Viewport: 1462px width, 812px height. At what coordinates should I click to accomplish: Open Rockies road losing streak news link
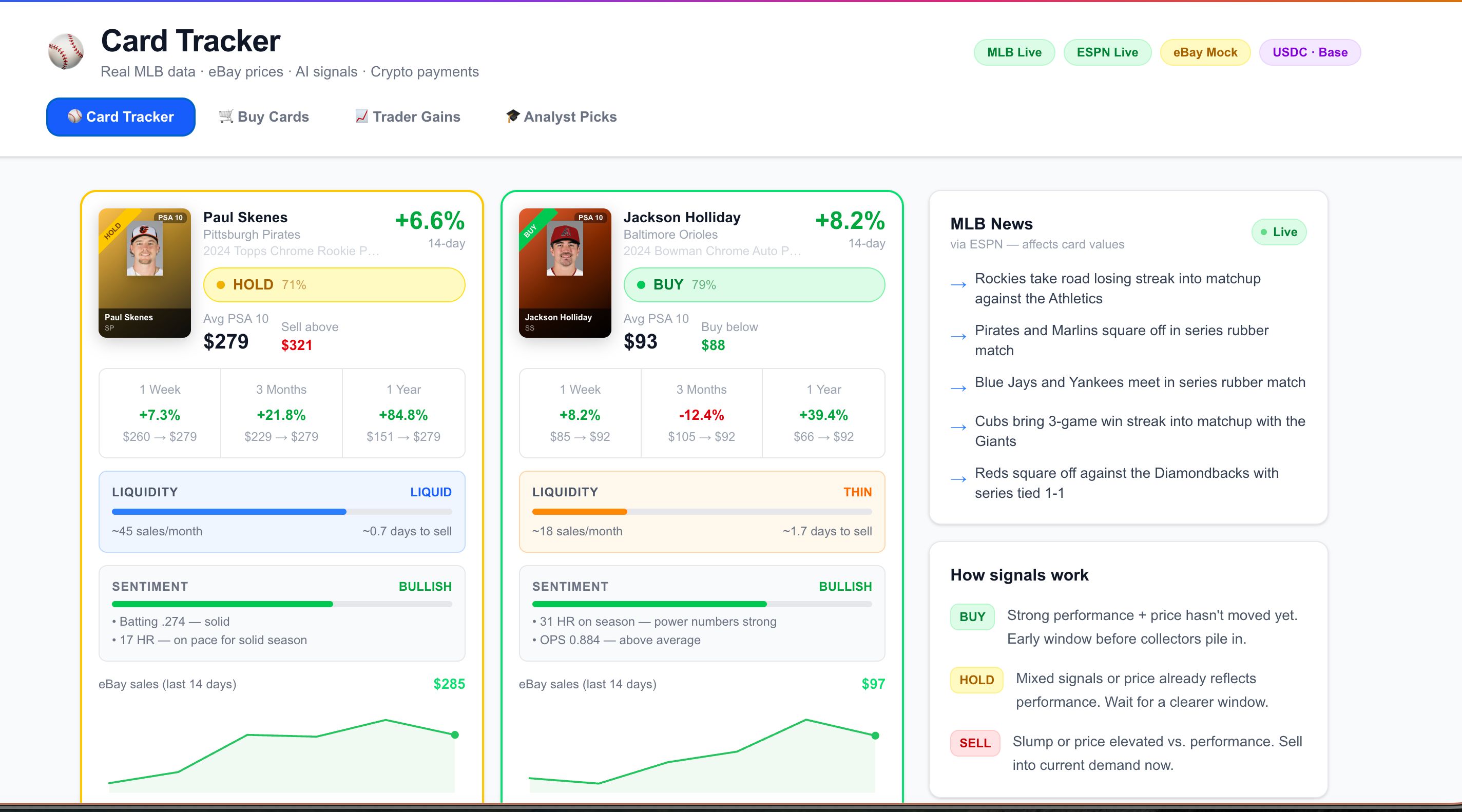point(1118,288)
